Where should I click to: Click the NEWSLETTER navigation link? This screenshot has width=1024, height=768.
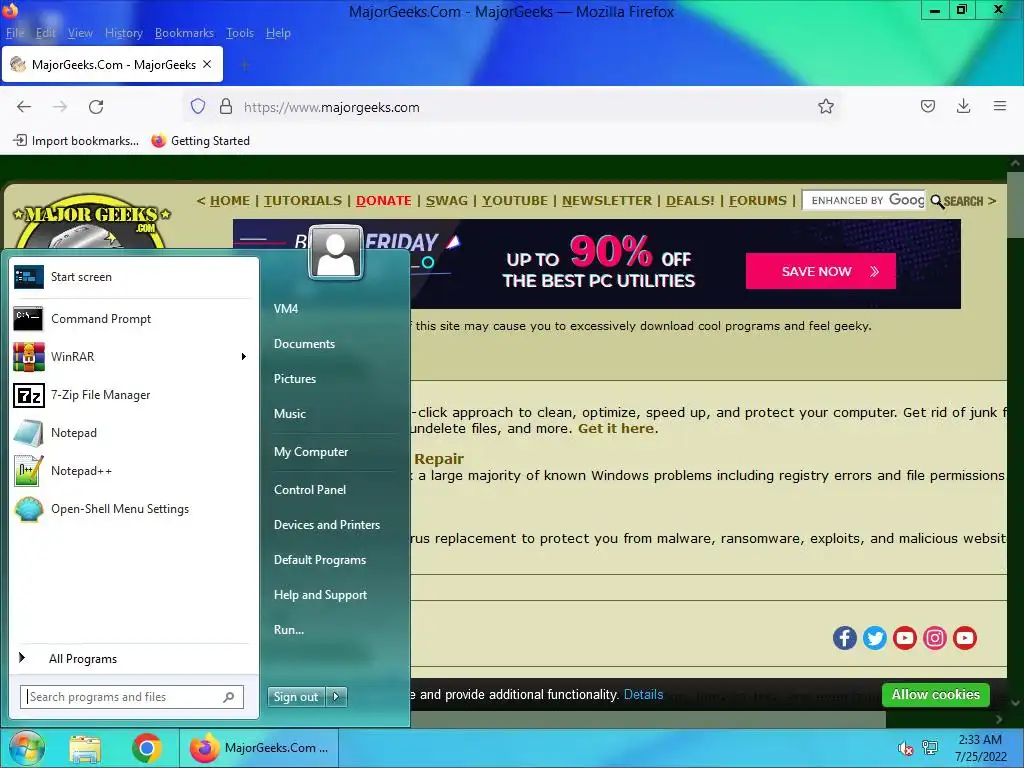click(607, 200)
